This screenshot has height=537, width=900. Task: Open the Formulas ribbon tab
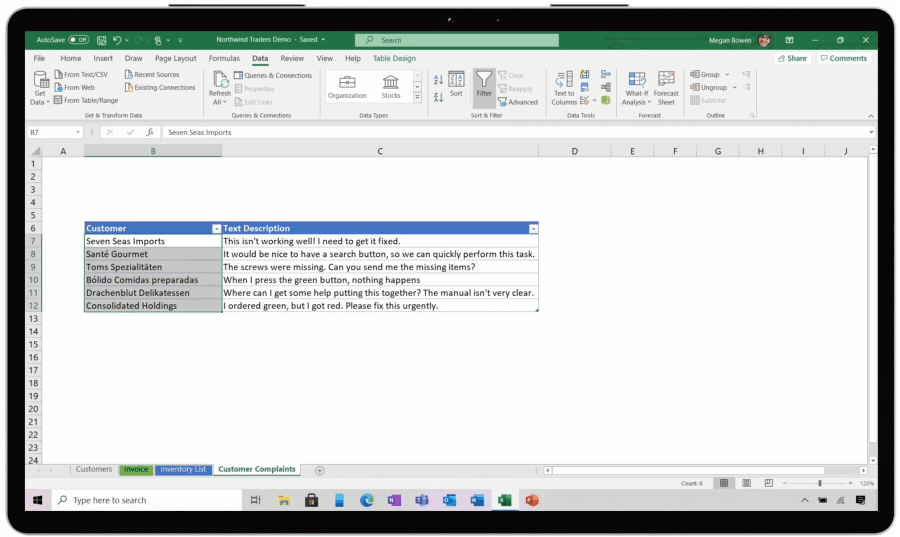224,58
